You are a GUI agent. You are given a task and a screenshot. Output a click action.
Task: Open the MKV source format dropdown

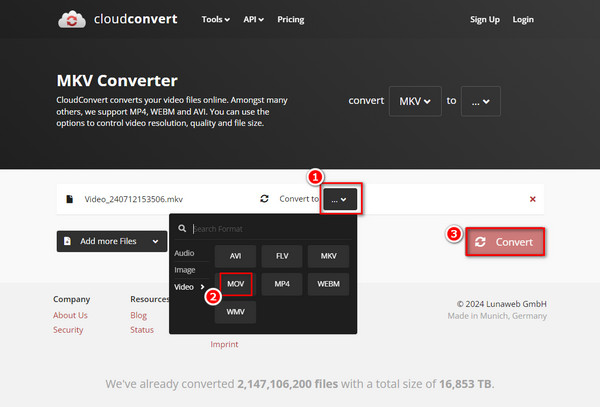pos(415,101)
